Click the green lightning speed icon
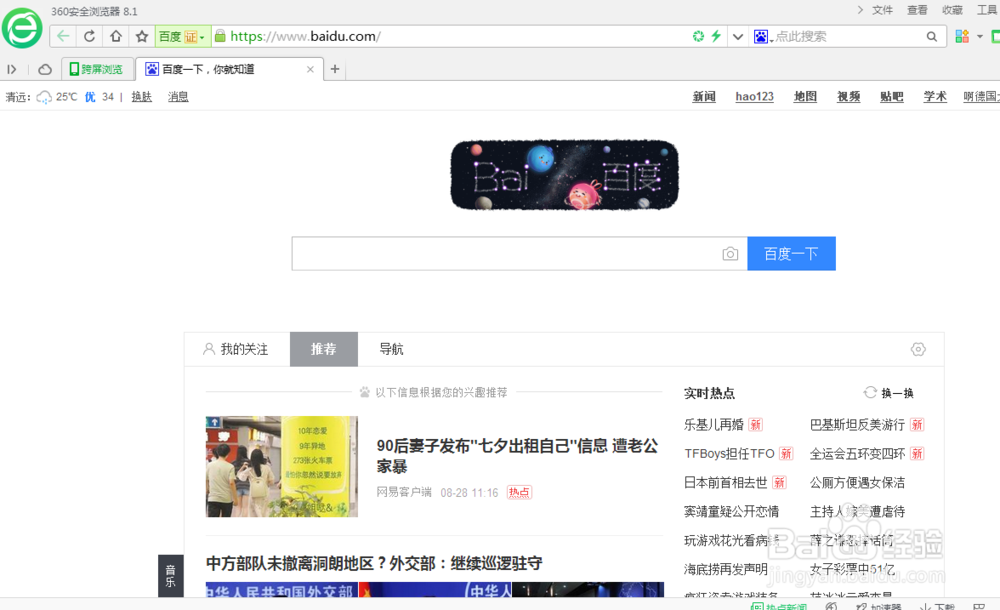 point(716,35)
